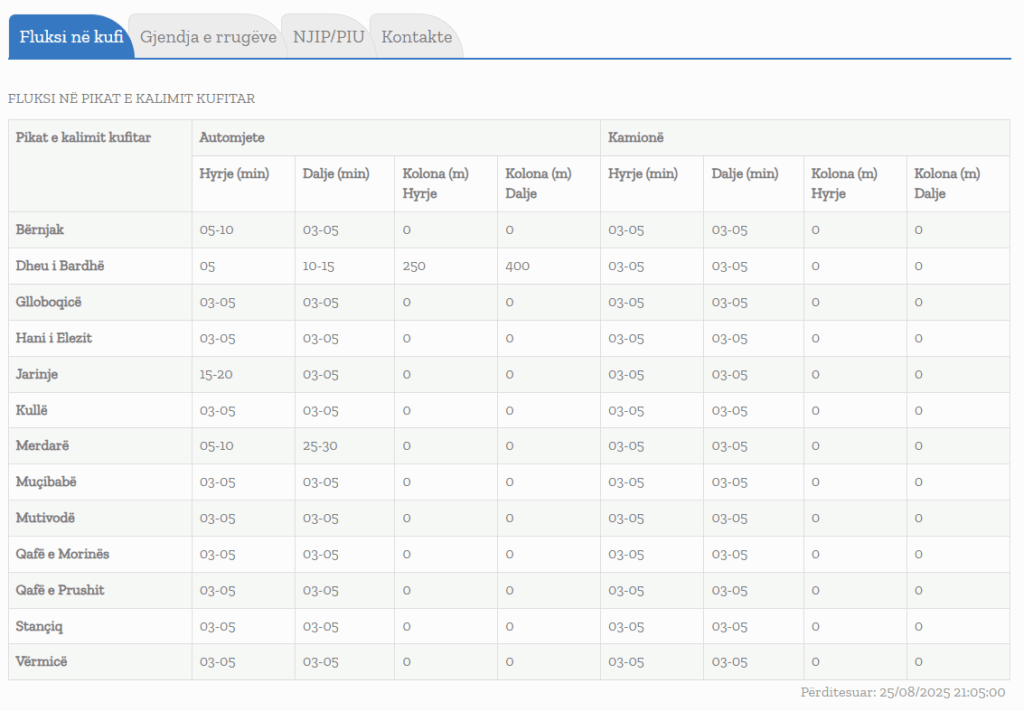Viewport: 1024px width, 711px height.
Task: Select the 15-20 entry time for Jarinje
Action: [217, 374]
